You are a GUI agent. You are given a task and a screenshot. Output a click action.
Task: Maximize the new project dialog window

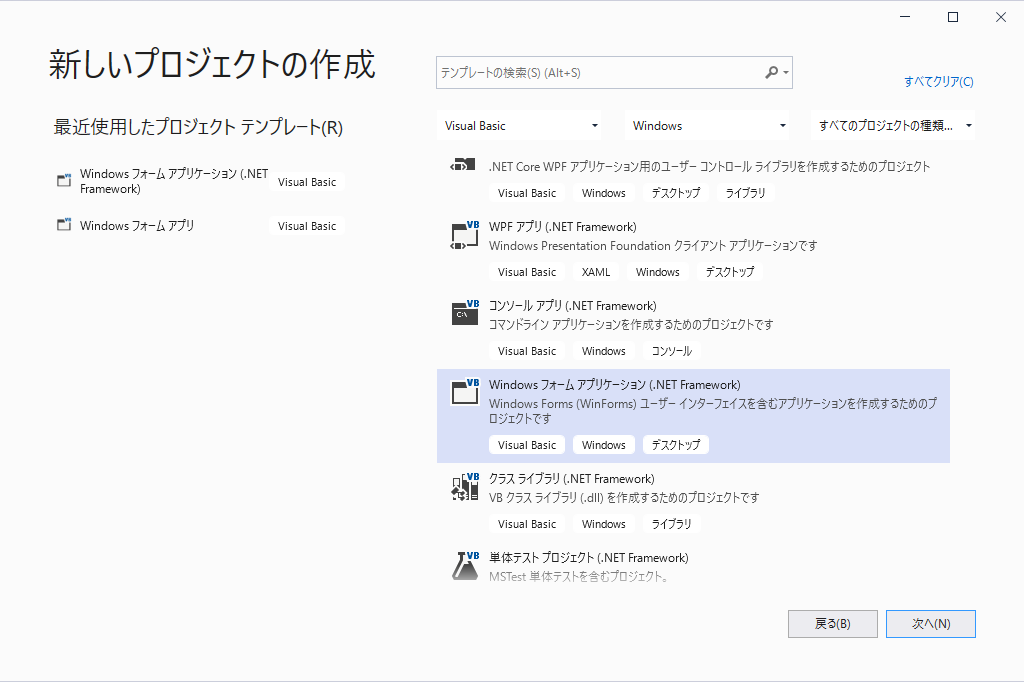pos(953,17)
